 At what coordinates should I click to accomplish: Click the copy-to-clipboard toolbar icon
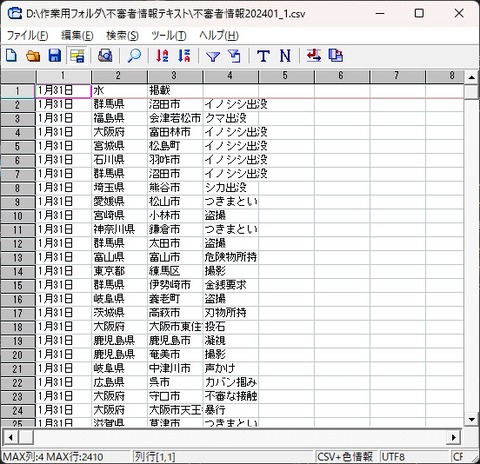335,56
